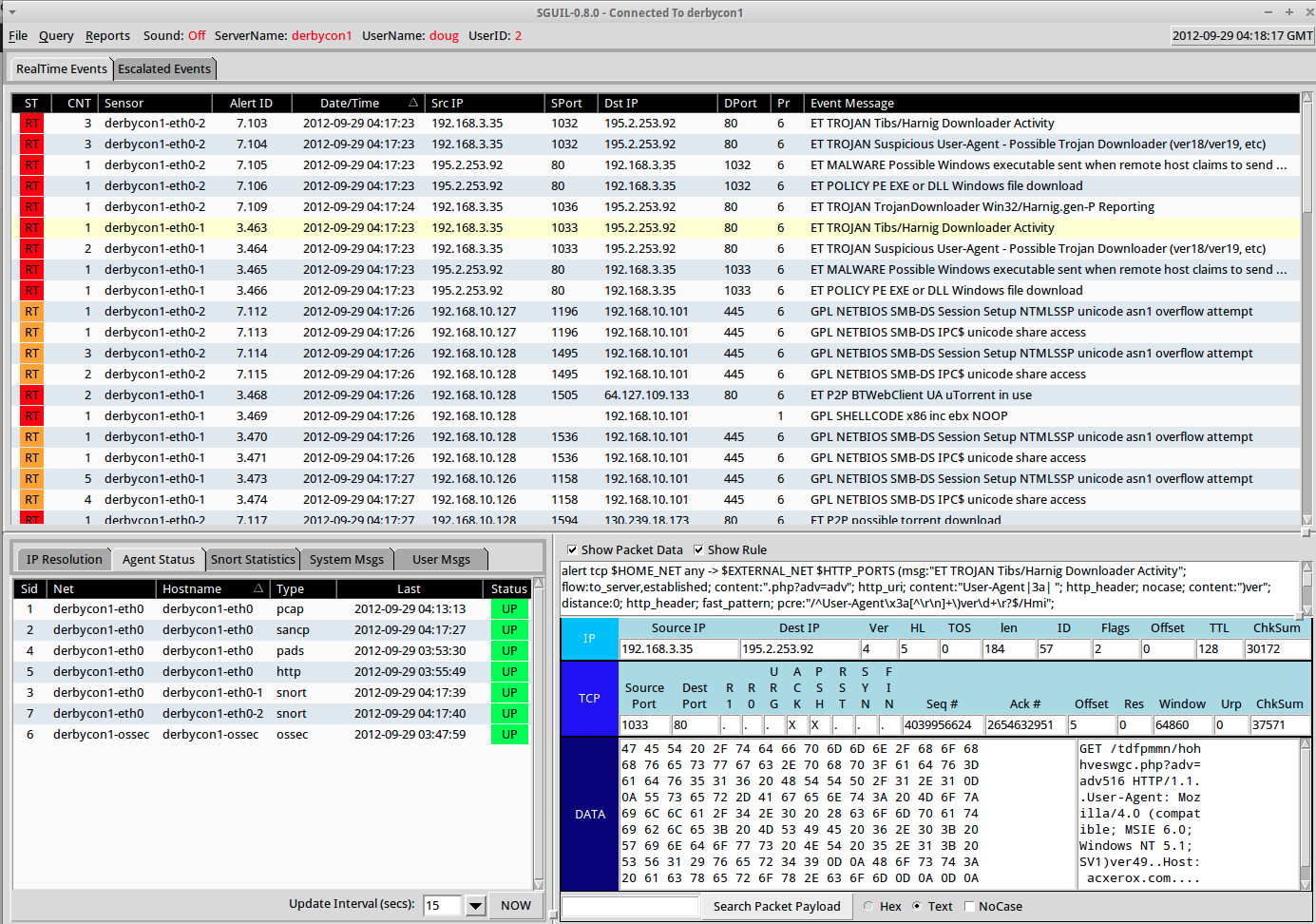This screenshot has height=924, width=1316.
Task: Toggle the Sound setting from Off
Action: coord(196,35)
